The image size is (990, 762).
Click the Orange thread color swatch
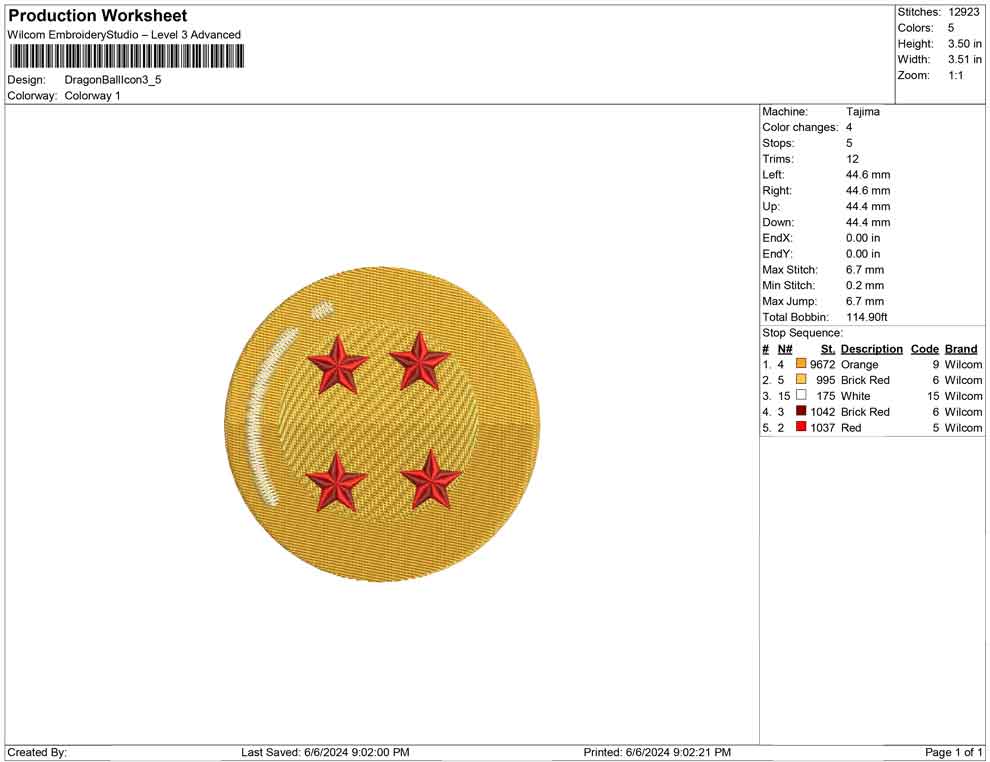pos(801,364)
